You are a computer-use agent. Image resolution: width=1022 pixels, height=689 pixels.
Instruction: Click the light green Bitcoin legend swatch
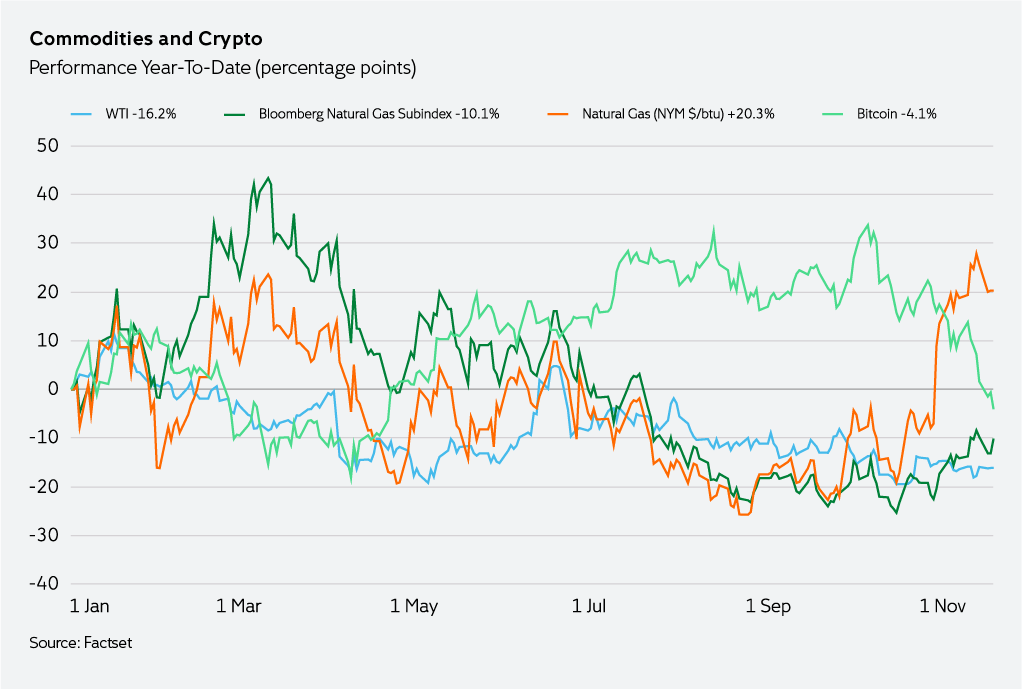click(834, 114)
